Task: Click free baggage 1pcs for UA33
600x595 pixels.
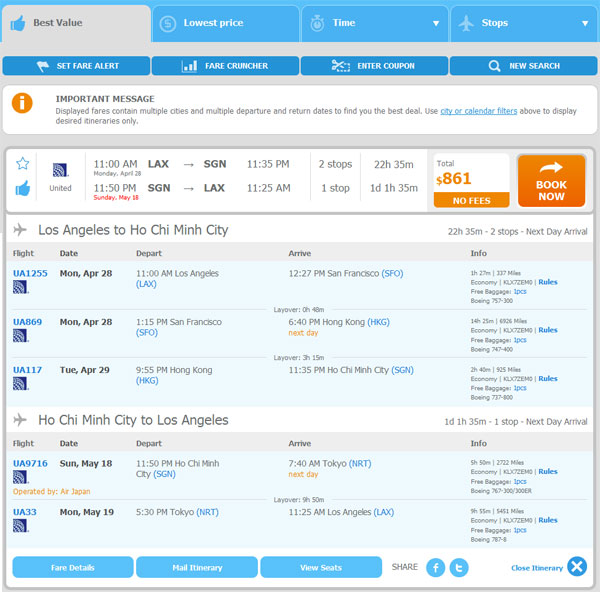Action: pos(520,530)
